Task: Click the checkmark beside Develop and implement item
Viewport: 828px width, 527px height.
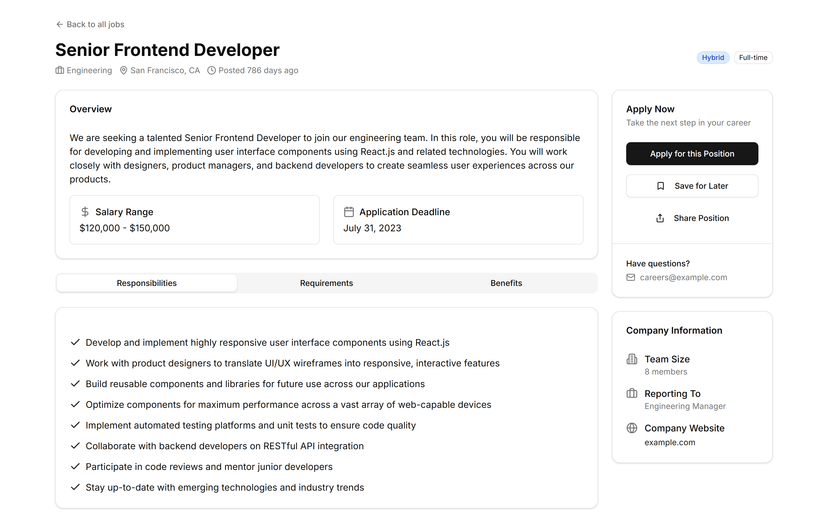Action: (75, 342)
